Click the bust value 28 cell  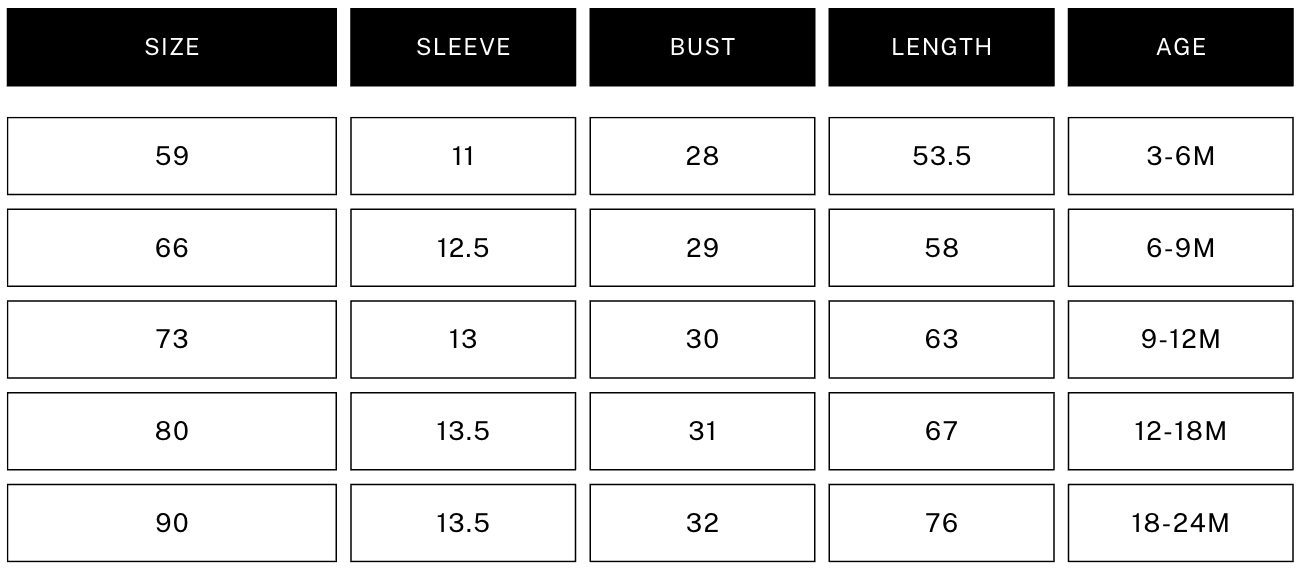(702, 156)
